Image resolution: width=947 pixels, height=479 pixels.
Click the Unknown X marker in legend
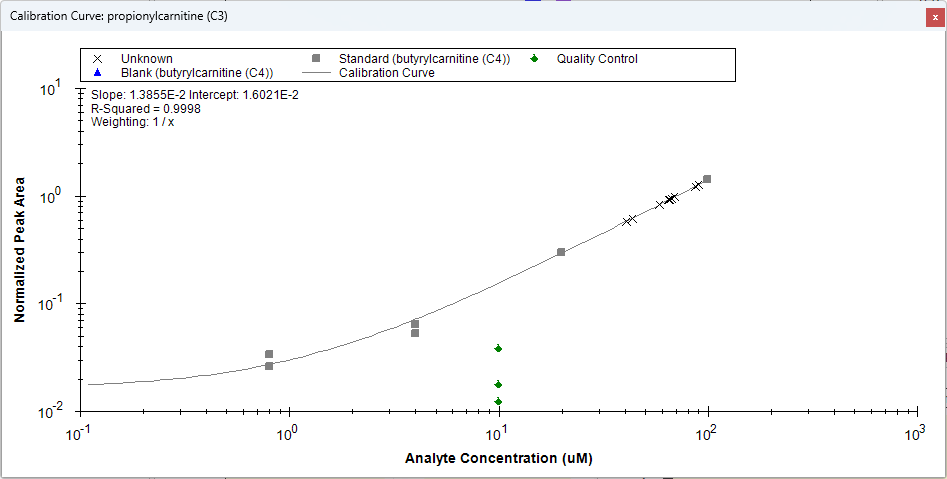point(97,59)
